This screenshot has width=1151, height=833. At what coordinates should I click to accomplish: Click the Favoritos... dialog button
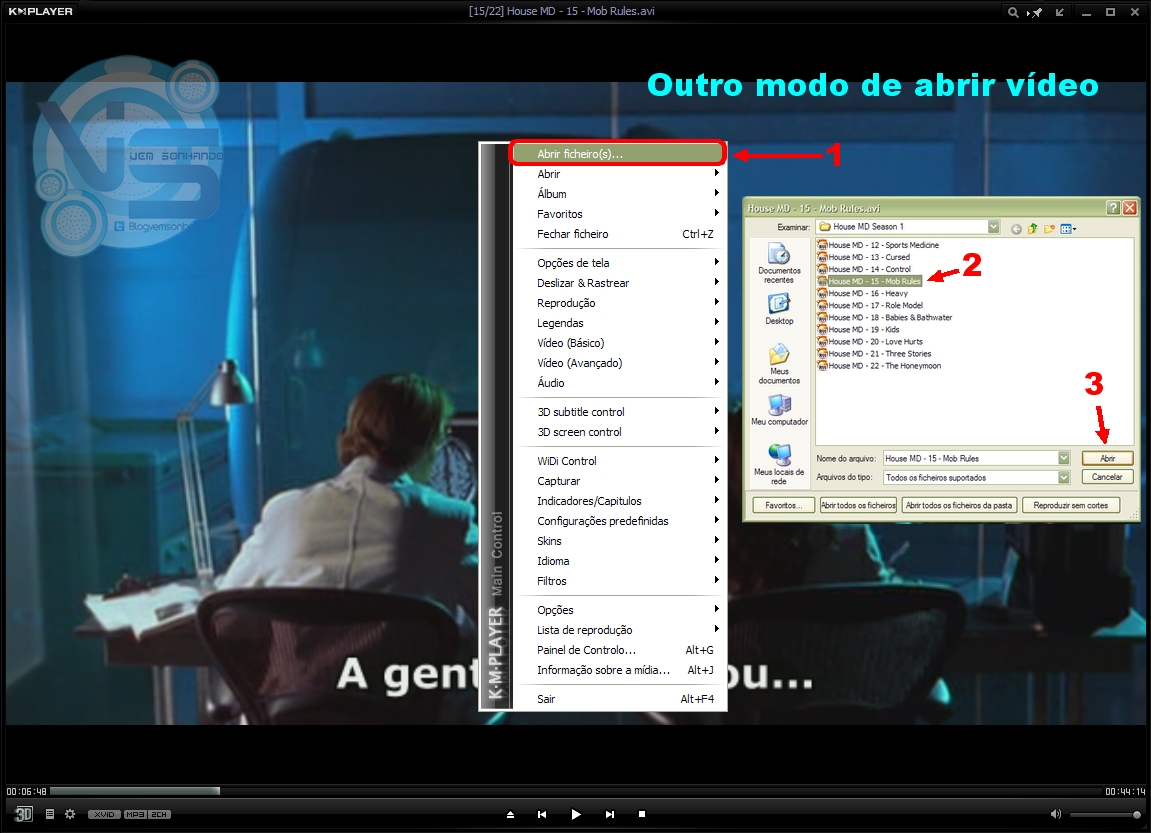pos(783,505)
